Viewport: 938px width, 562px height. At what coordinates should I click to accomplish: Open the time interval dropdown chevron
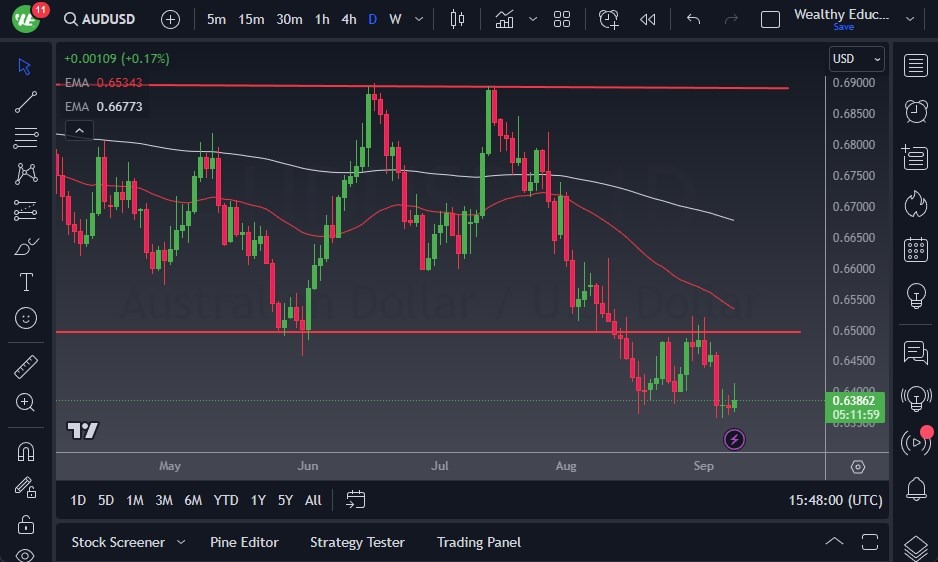[418, 19]
